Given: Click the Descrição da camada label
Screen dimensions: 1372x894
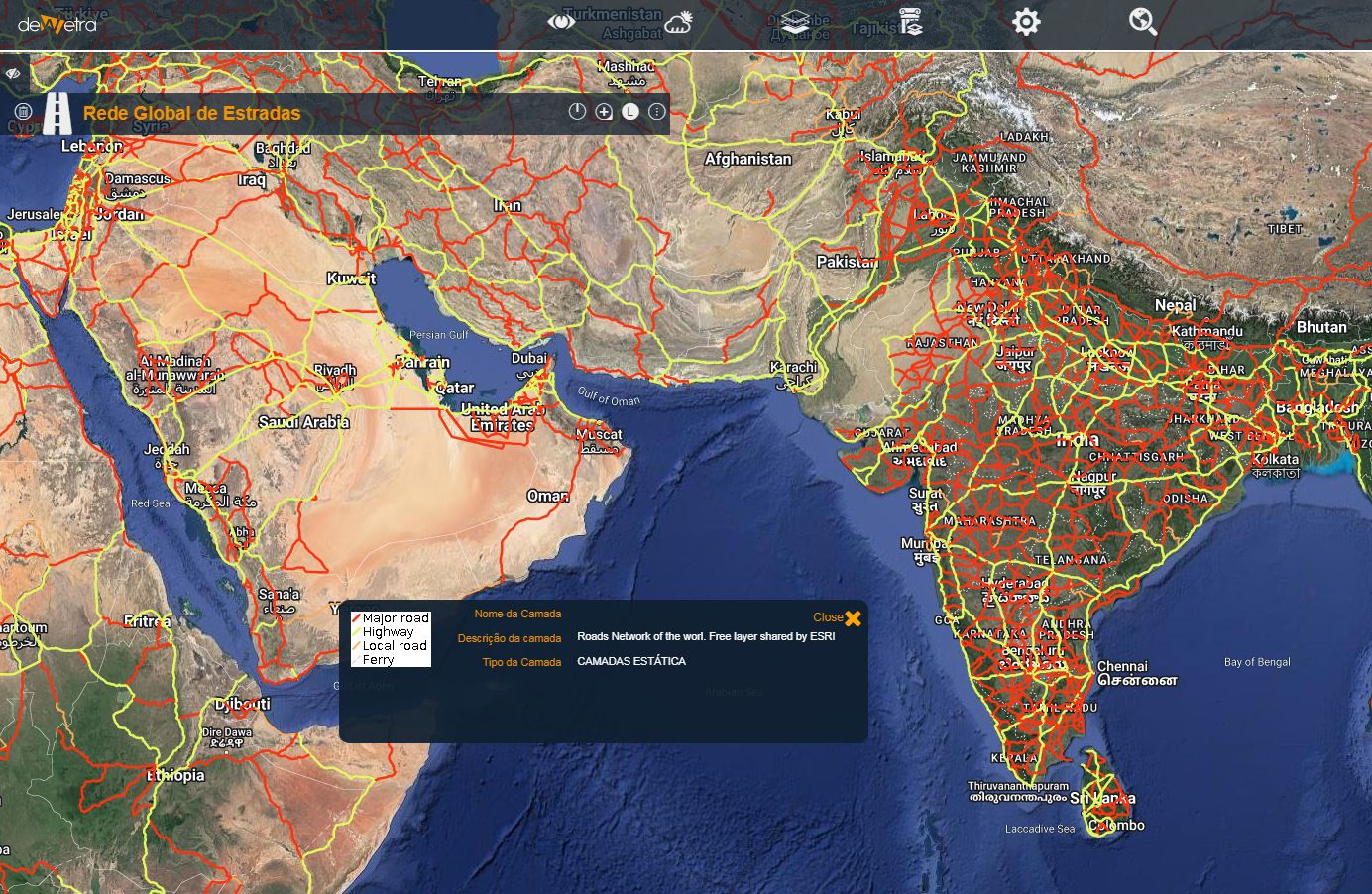Looking at the screenshot, I should tap(510, 638).
